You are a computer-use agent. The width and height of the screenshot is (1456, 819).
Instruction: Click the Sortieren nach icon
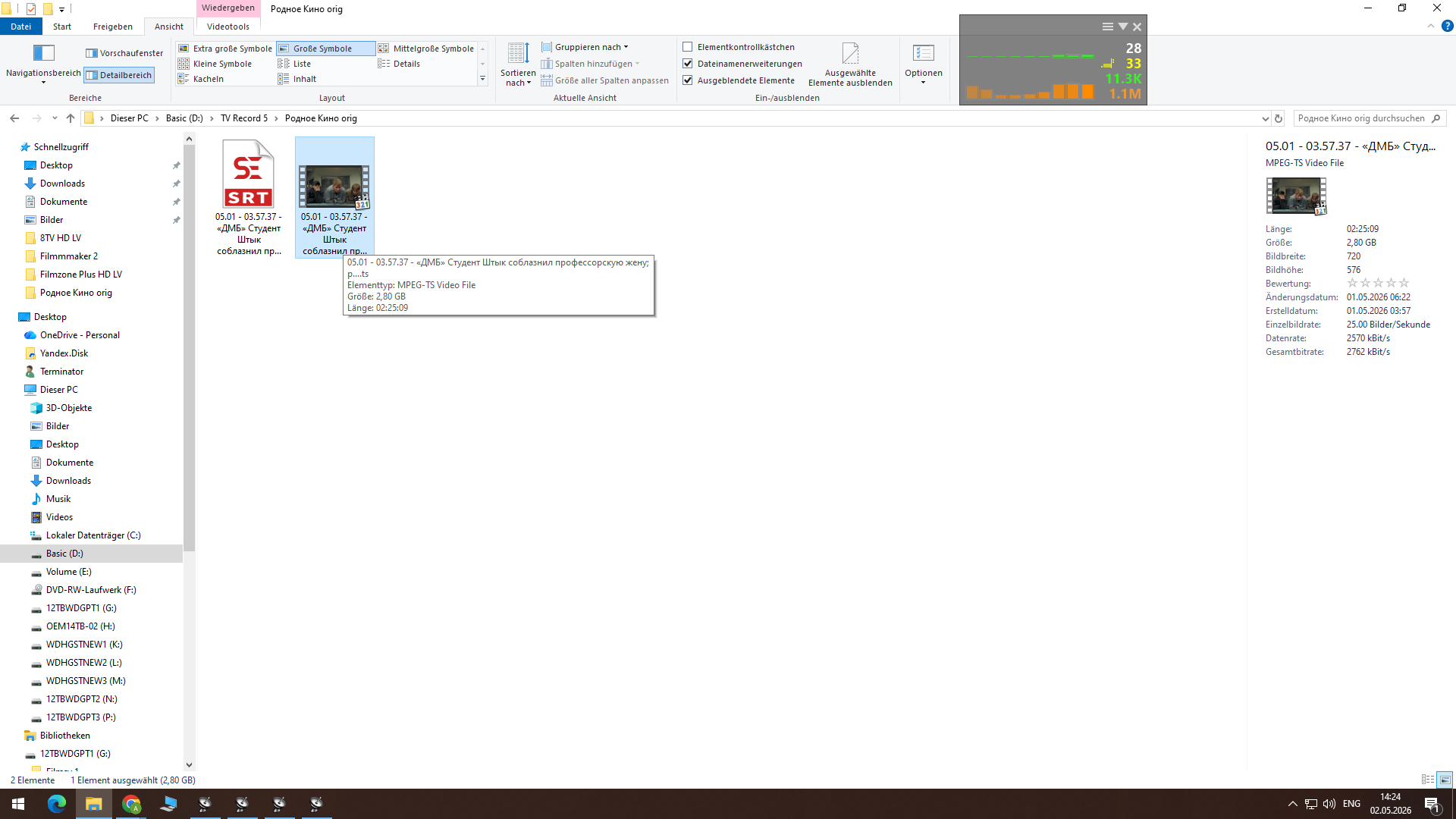point(518,53)
